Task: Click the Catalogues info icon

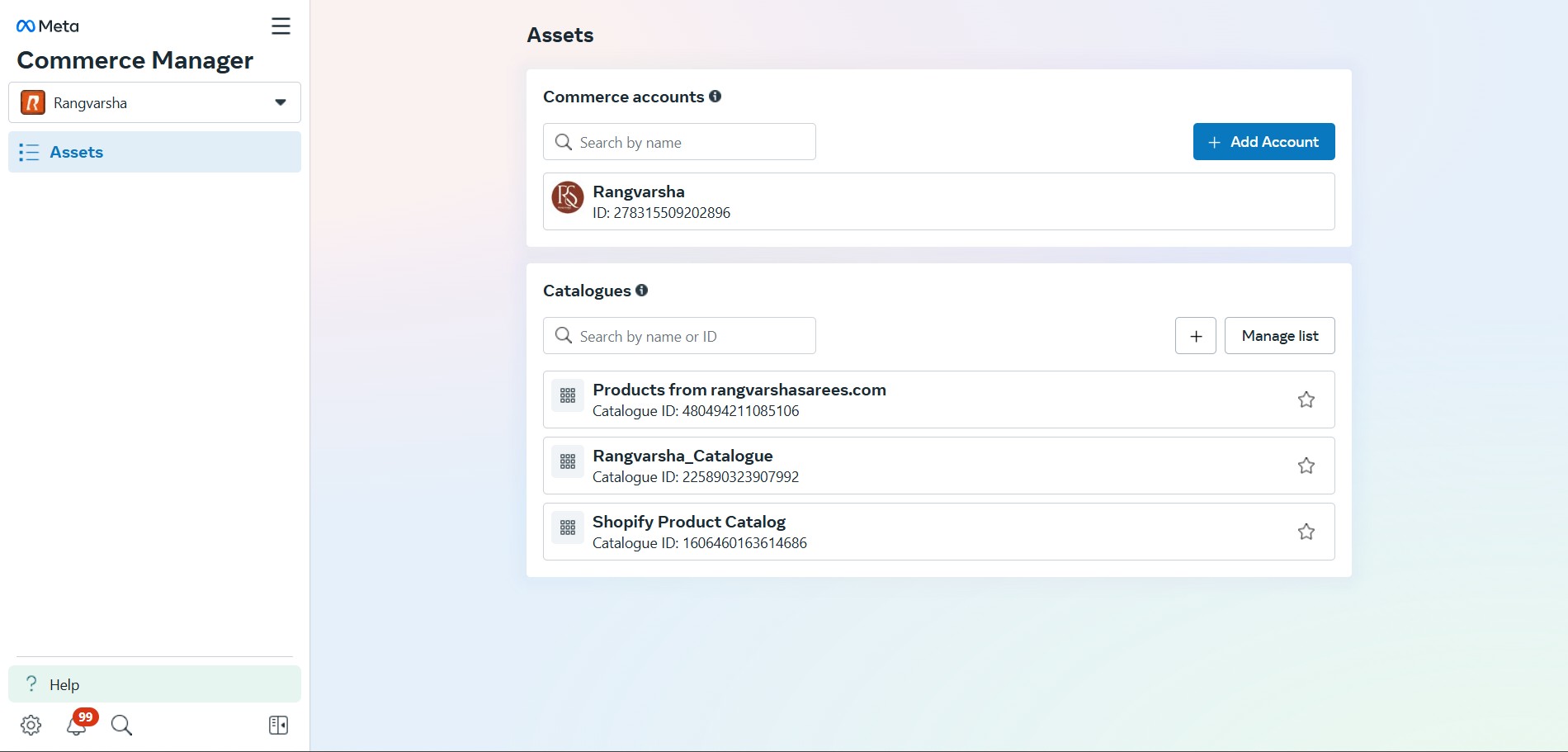Action: pyautogui.click(x=641, y=291)
